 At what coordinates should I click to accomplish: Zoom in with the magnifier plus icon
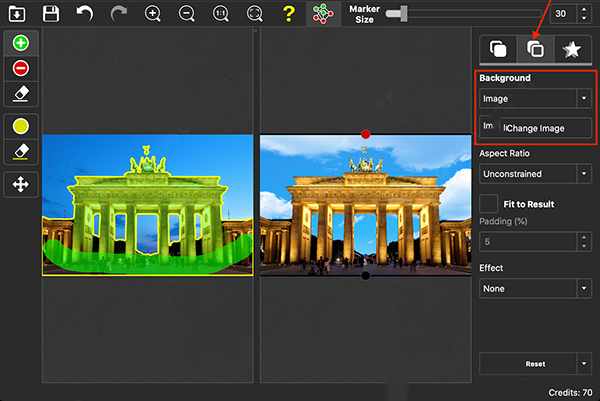click(x=153, y=14)
